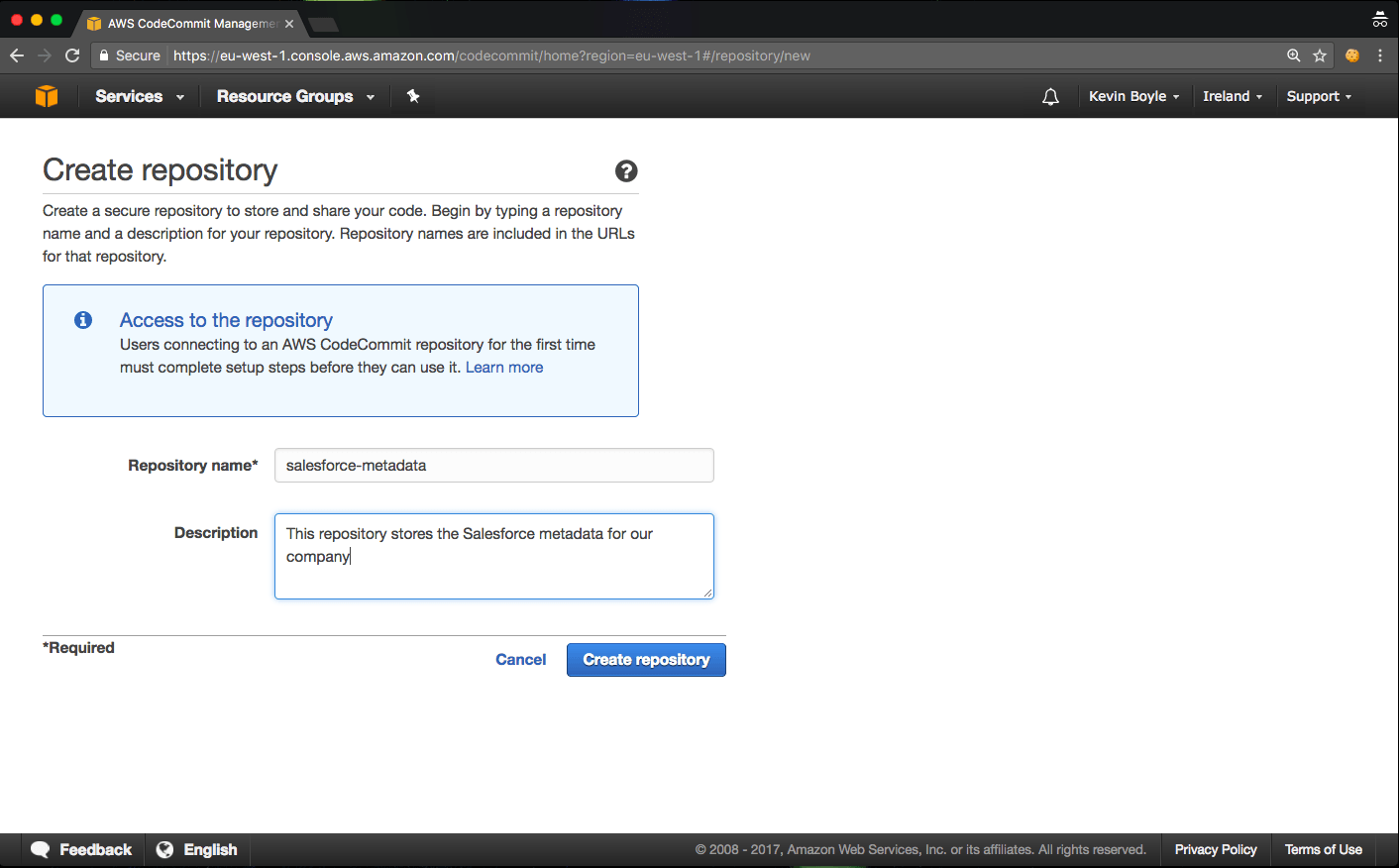Screen dimensions: 1399x868
Task: Open the Kevin Boyle account menu
Action: [1134, 96]
